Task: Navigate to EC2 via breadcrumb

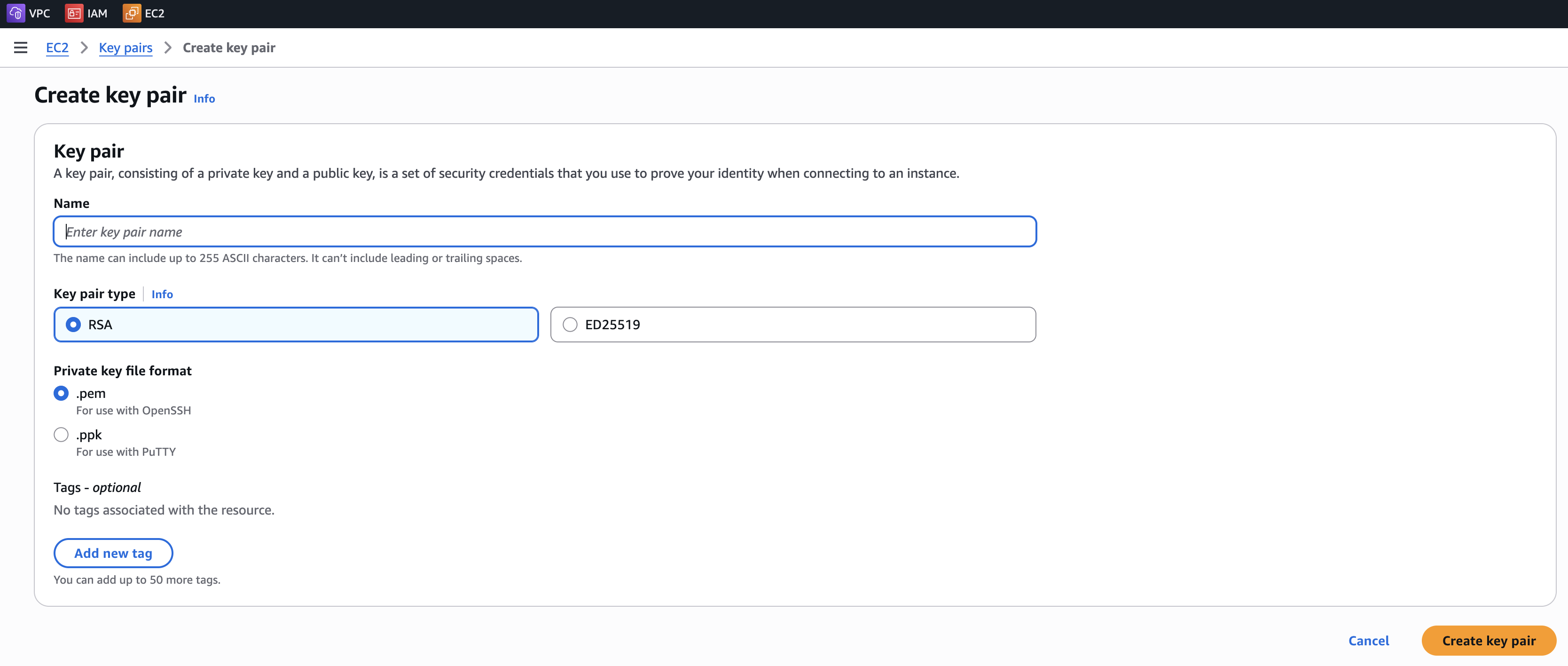Action: [56, 48]
